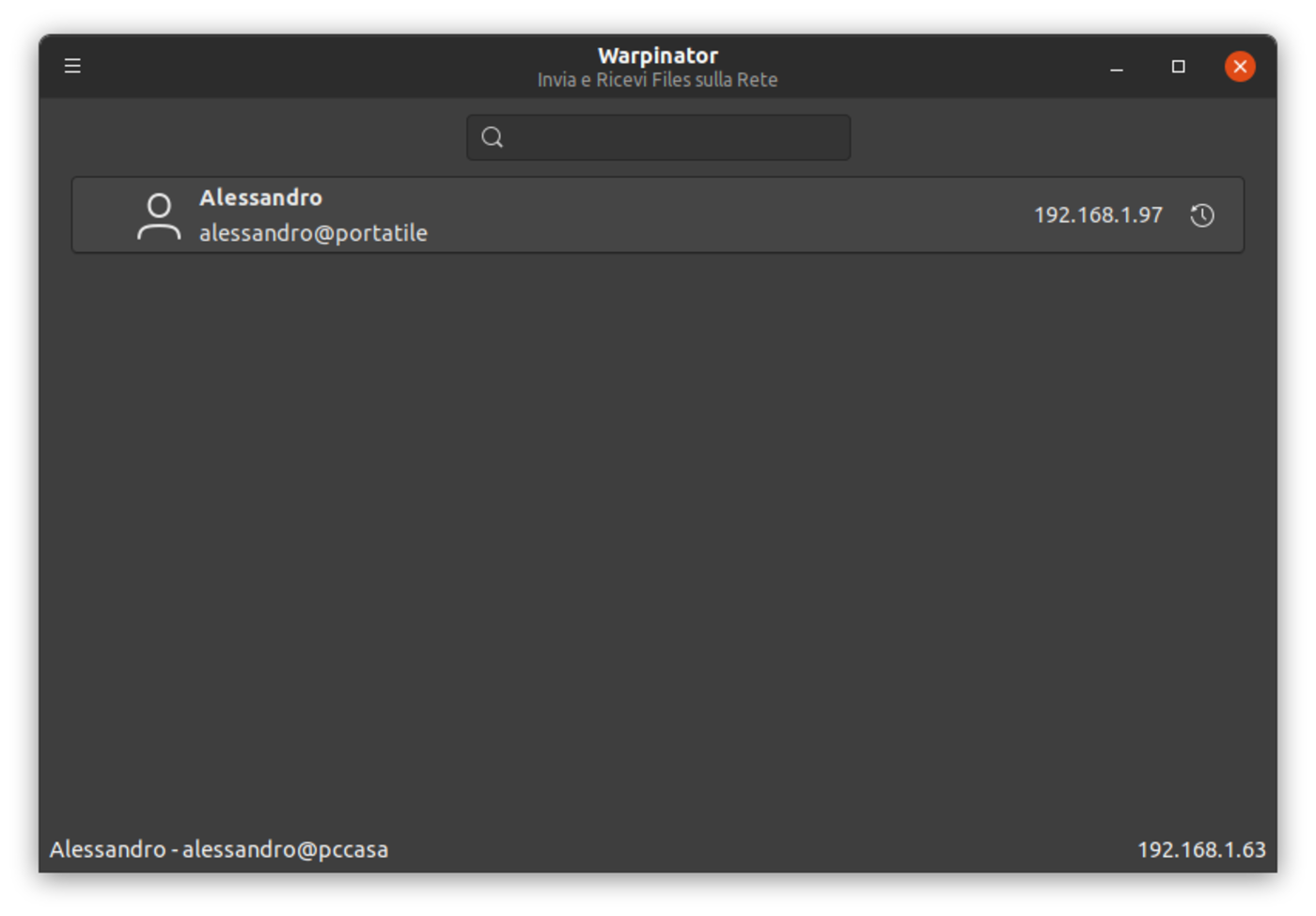Image resolution: width=1316 pixels, height=916 pixels.
Task: Click the remote IP address 192.168.1.97
Action: pyautogui.click(x=1098, y=215)
